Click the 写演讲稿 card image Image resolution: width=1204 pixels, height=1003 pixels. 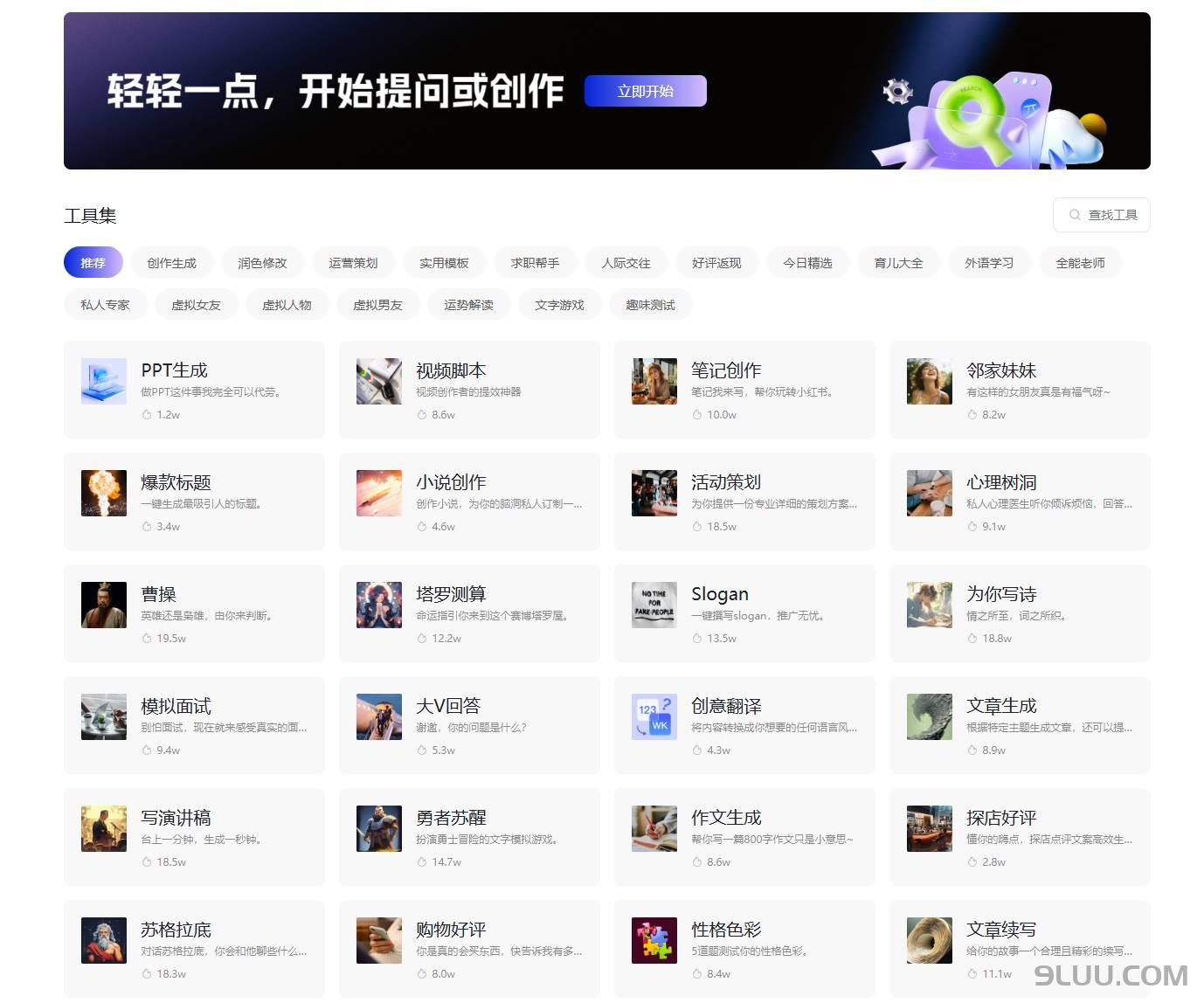pyautogui.click(x=104, y=828)
